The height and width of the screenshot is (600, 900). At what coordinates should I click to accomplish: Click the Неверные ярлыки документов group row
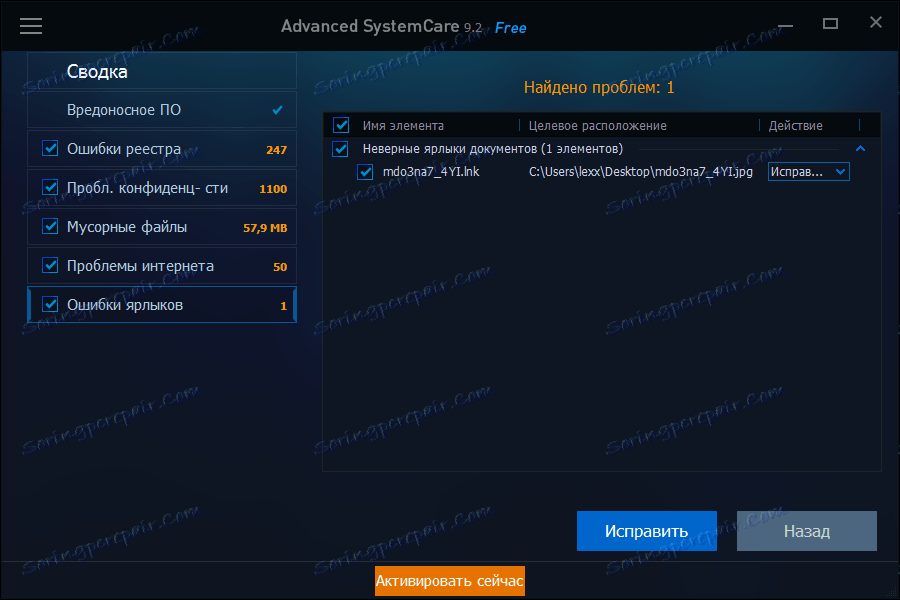601,149
